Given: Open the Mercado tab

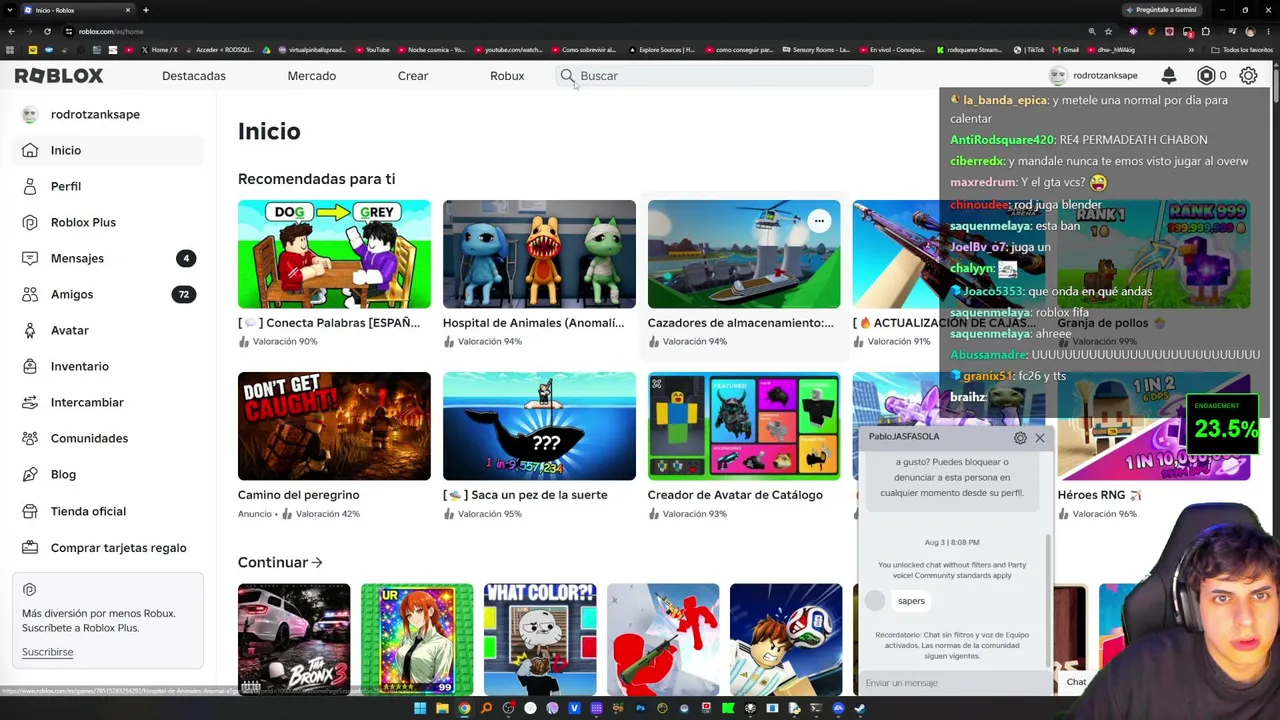Looking at the screenshot, I should pyautogui.click(x=312, y=76).
